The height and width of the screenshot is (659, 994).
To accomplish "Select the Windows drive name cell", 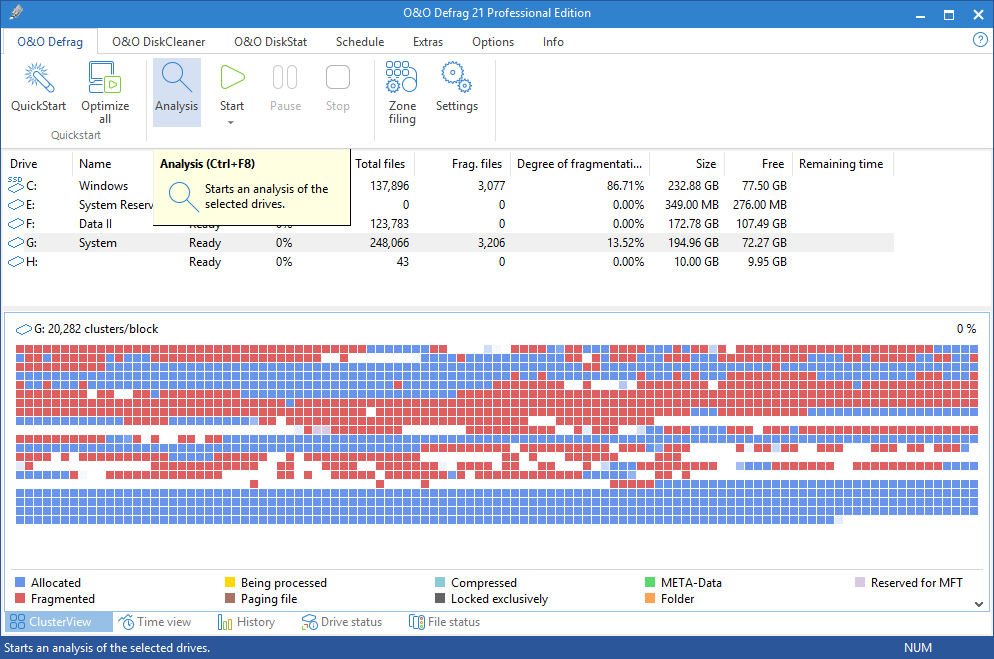I will 103,186.
